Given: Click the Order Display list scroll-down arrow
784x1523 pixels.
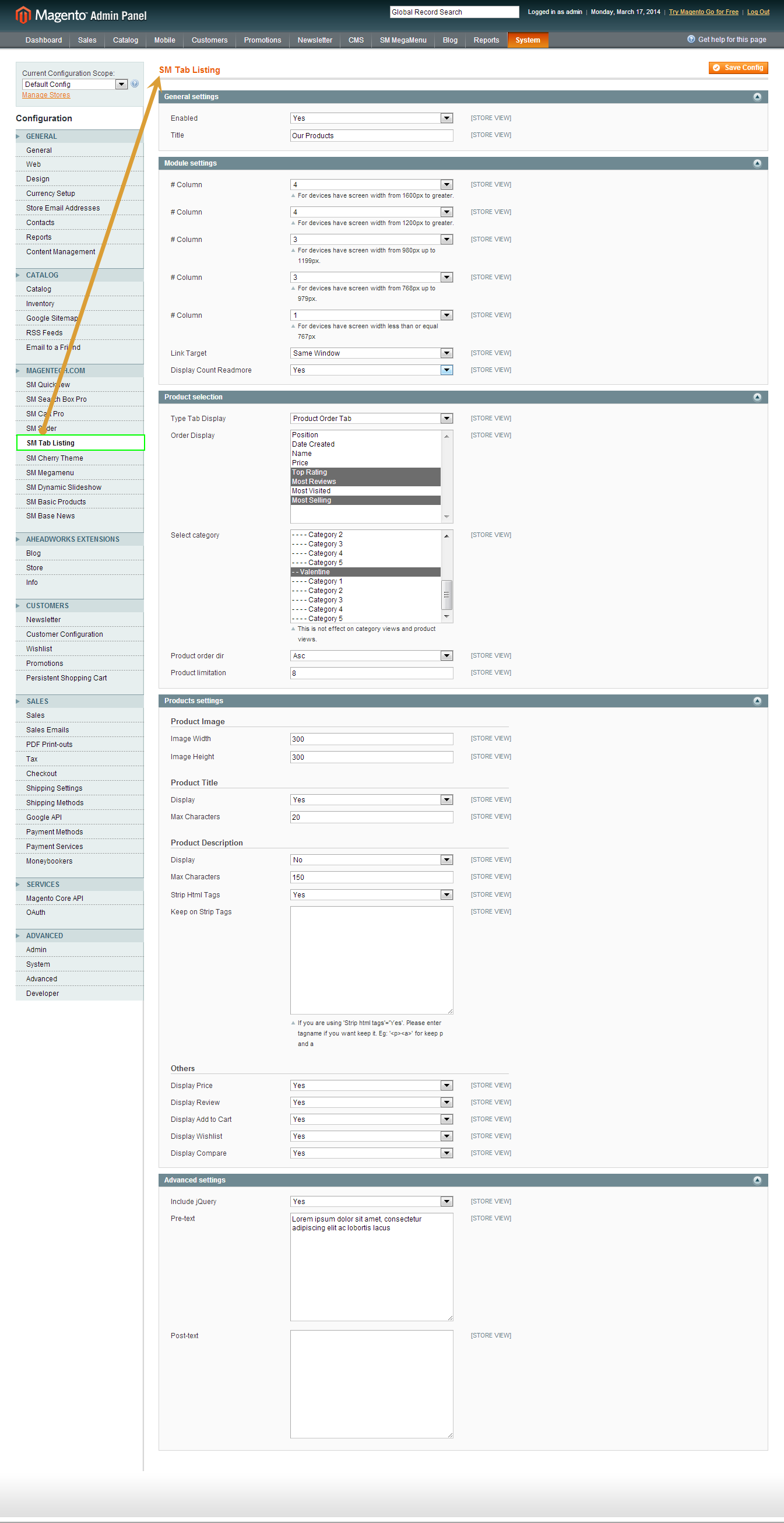Looking at the screenshot, I should point(447,517).
